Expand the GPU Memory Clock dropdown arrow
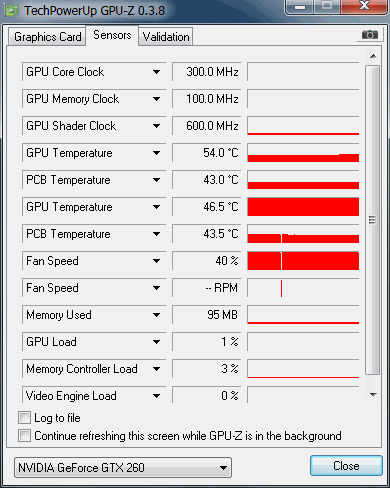The image size is (390, 488). pos(156,99)
